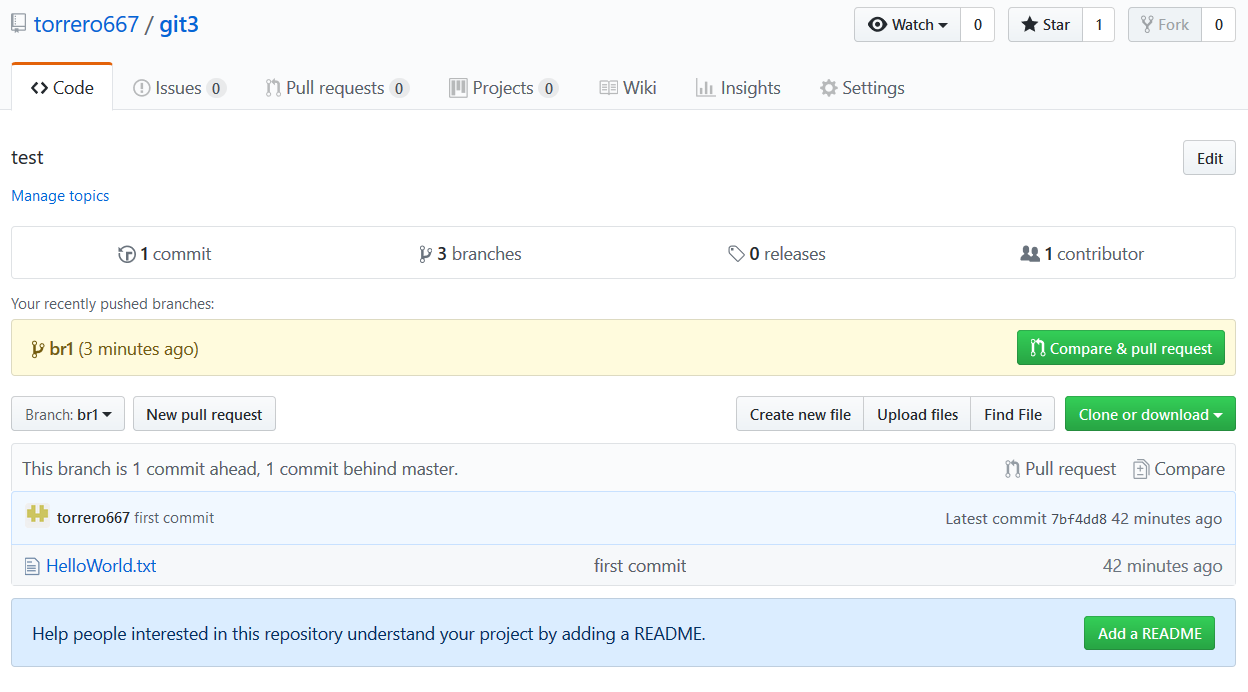Open the git3 repository name link
The width and height of the screenshot is (1248, 692).
[x=179, y=24]
